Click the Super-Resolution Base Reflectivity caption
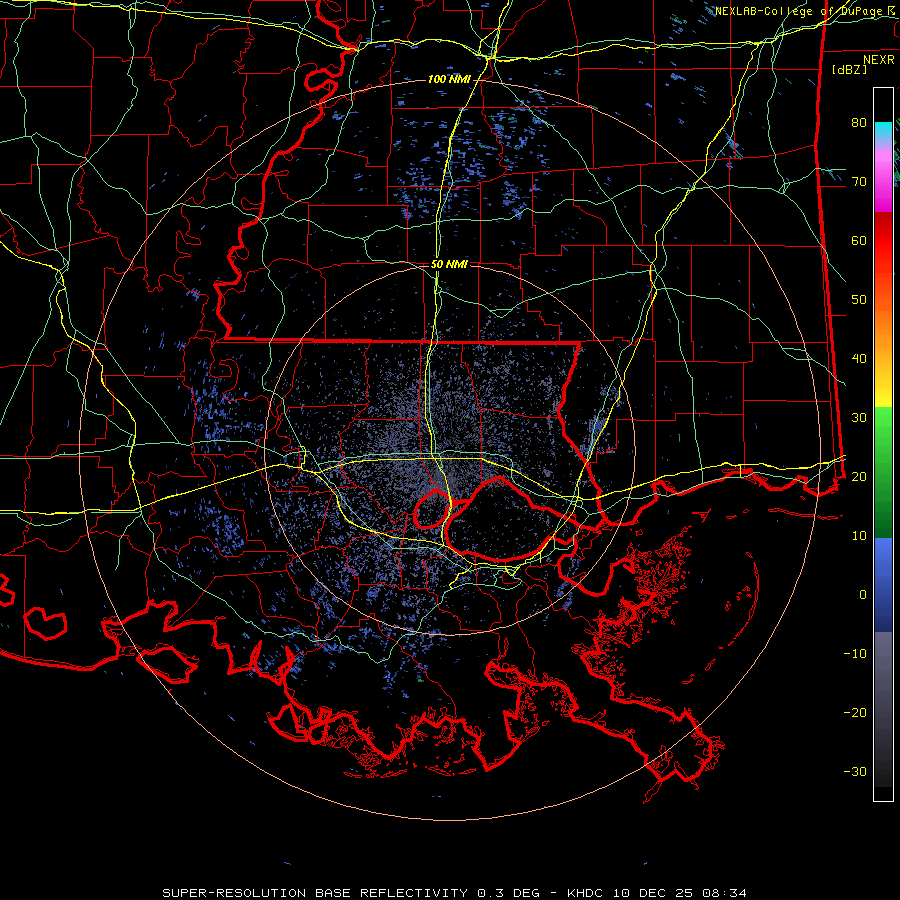 coord(315,893)
